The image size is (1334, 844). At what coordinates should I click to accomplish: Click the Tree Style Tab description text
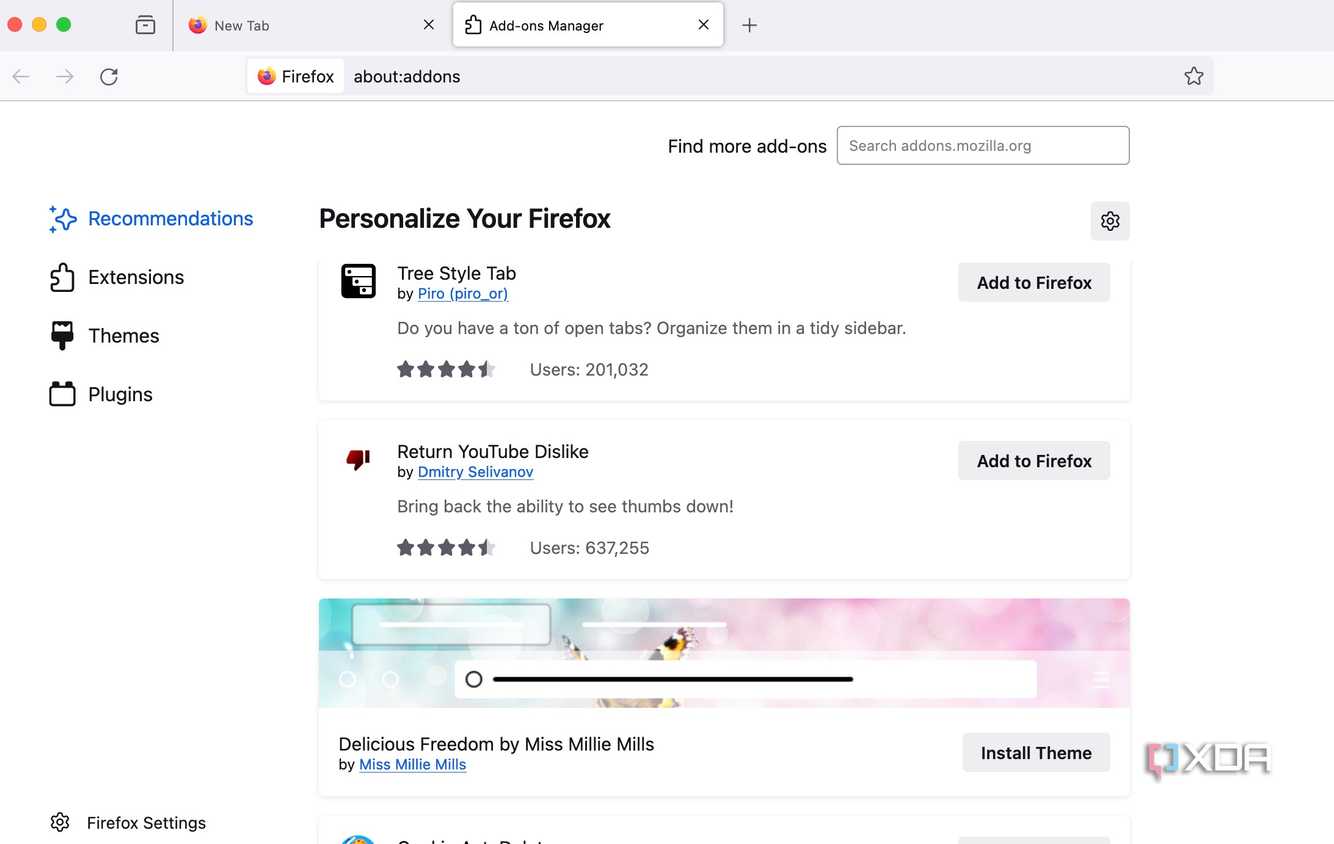click(x=651, y=328)
